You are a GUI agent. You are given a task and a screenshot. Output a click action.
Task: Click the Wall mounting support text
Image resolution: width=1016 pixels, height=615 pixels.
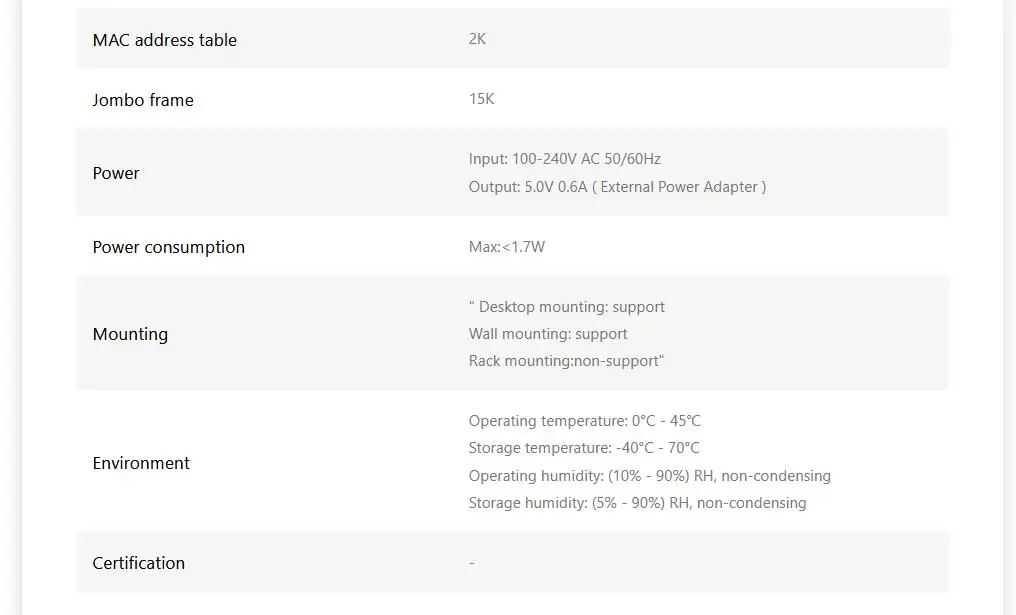click(x=548, y=334)
